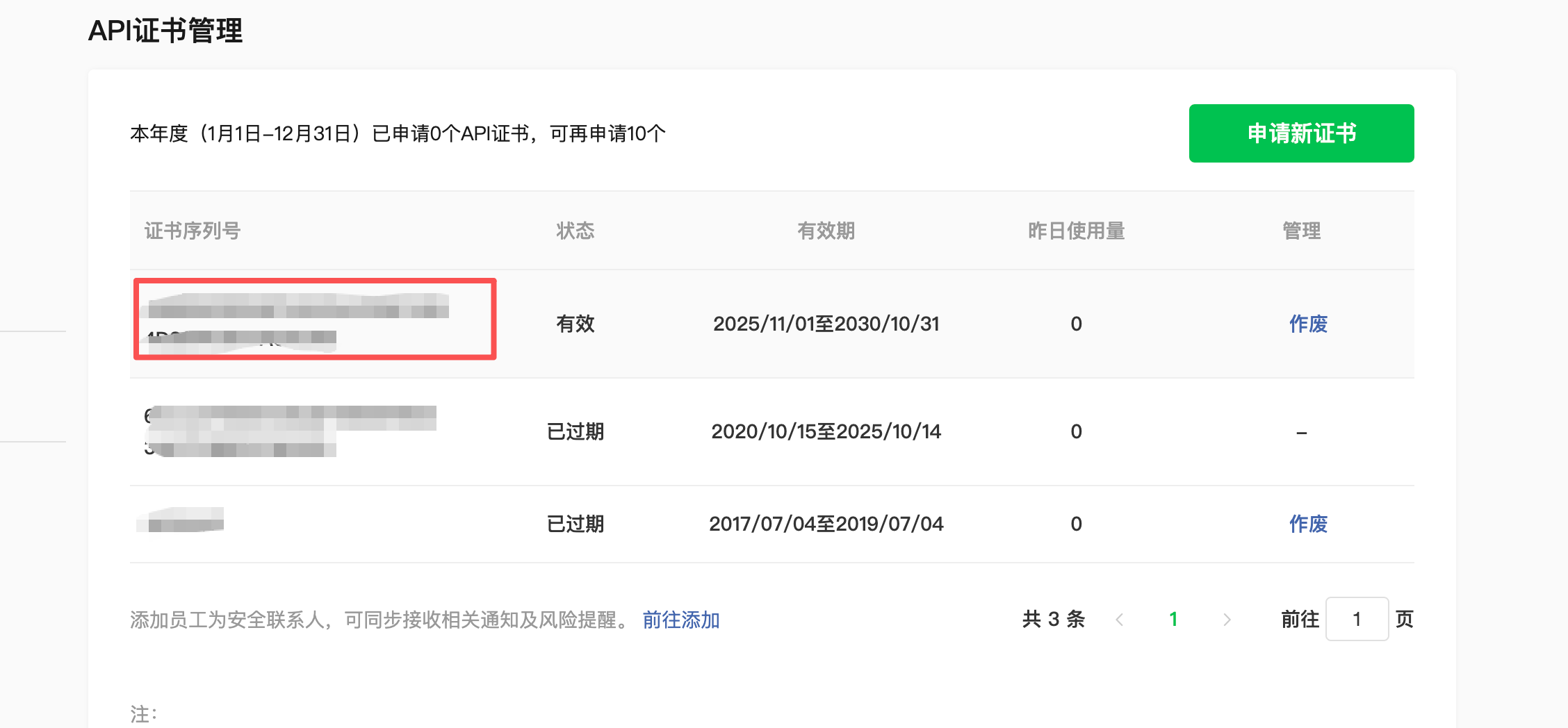Click 作废 for the valid 2030 certificate
The image size is (1568, 728).
tap(1307, 324)
